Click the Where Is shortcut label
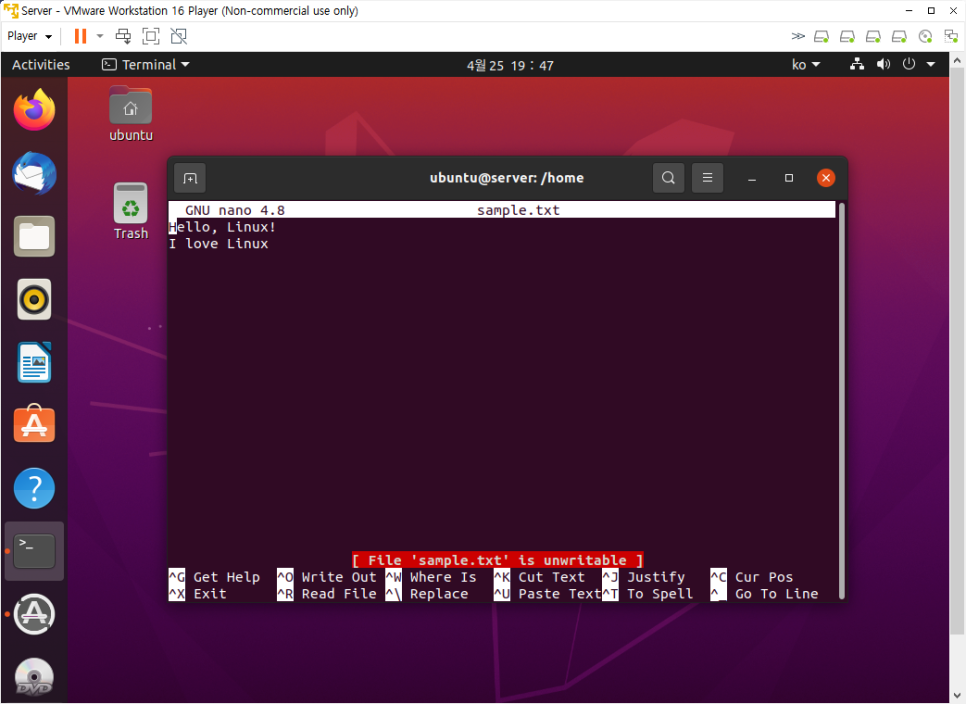This screenshot has width=966, height=704. [443, 577]
